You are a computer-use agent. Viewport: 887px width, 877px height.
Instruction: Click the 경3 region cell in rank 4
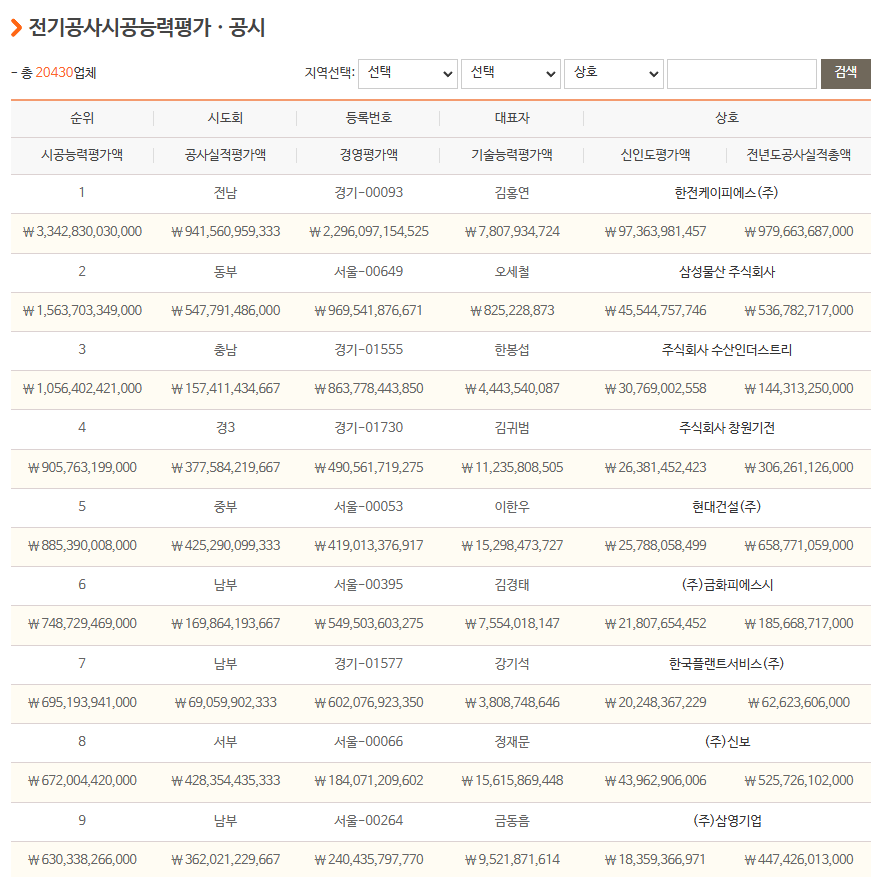tap(225, 428)
